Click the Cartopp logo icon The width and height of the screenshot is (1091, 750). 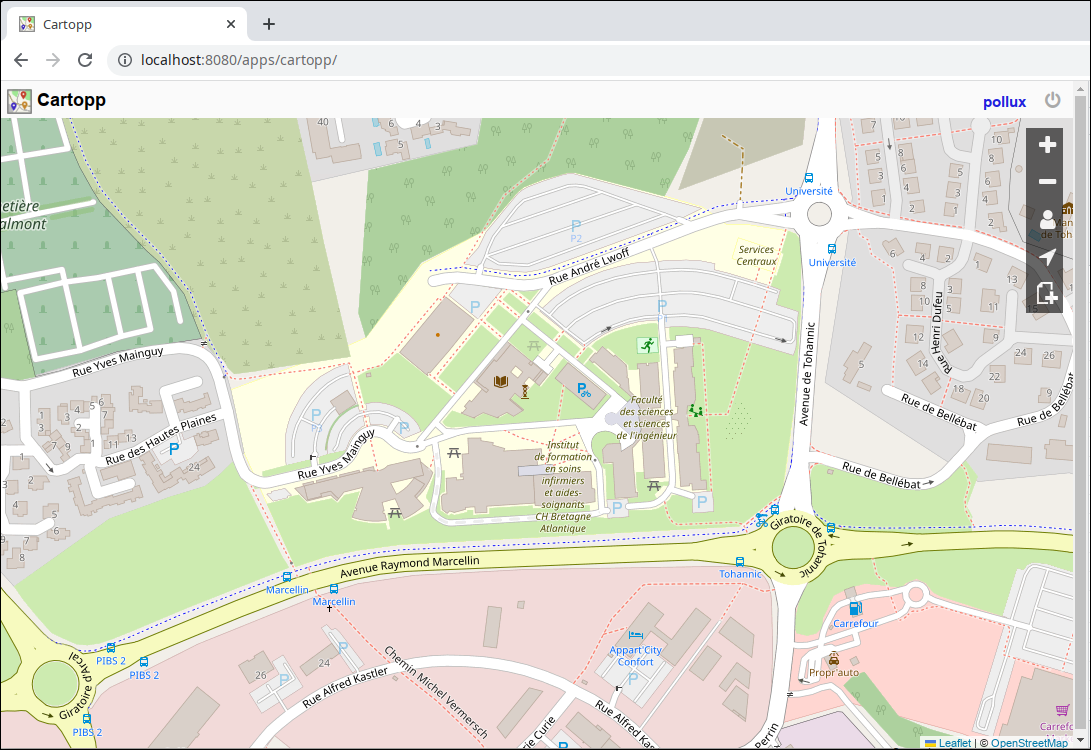click(x=19, y=101)
